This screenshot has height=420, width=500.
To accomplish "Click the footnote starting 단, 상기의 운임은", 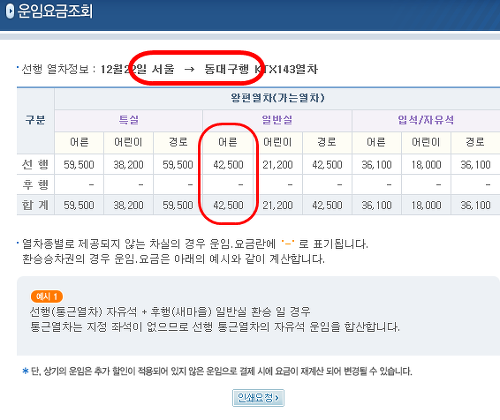I will point(221,371).
